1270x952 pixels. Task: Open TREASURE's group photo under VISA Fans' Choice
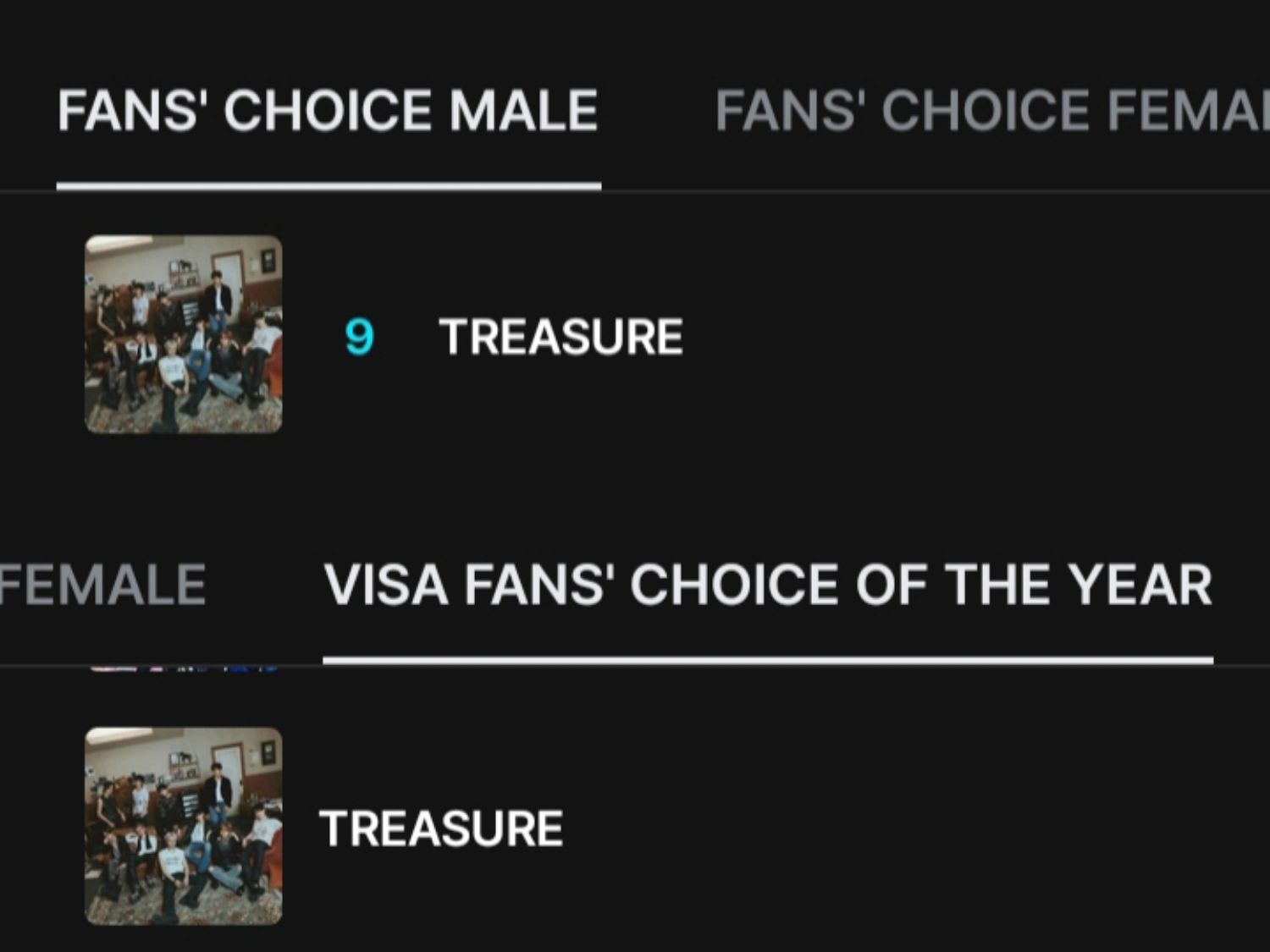(184, 826)
